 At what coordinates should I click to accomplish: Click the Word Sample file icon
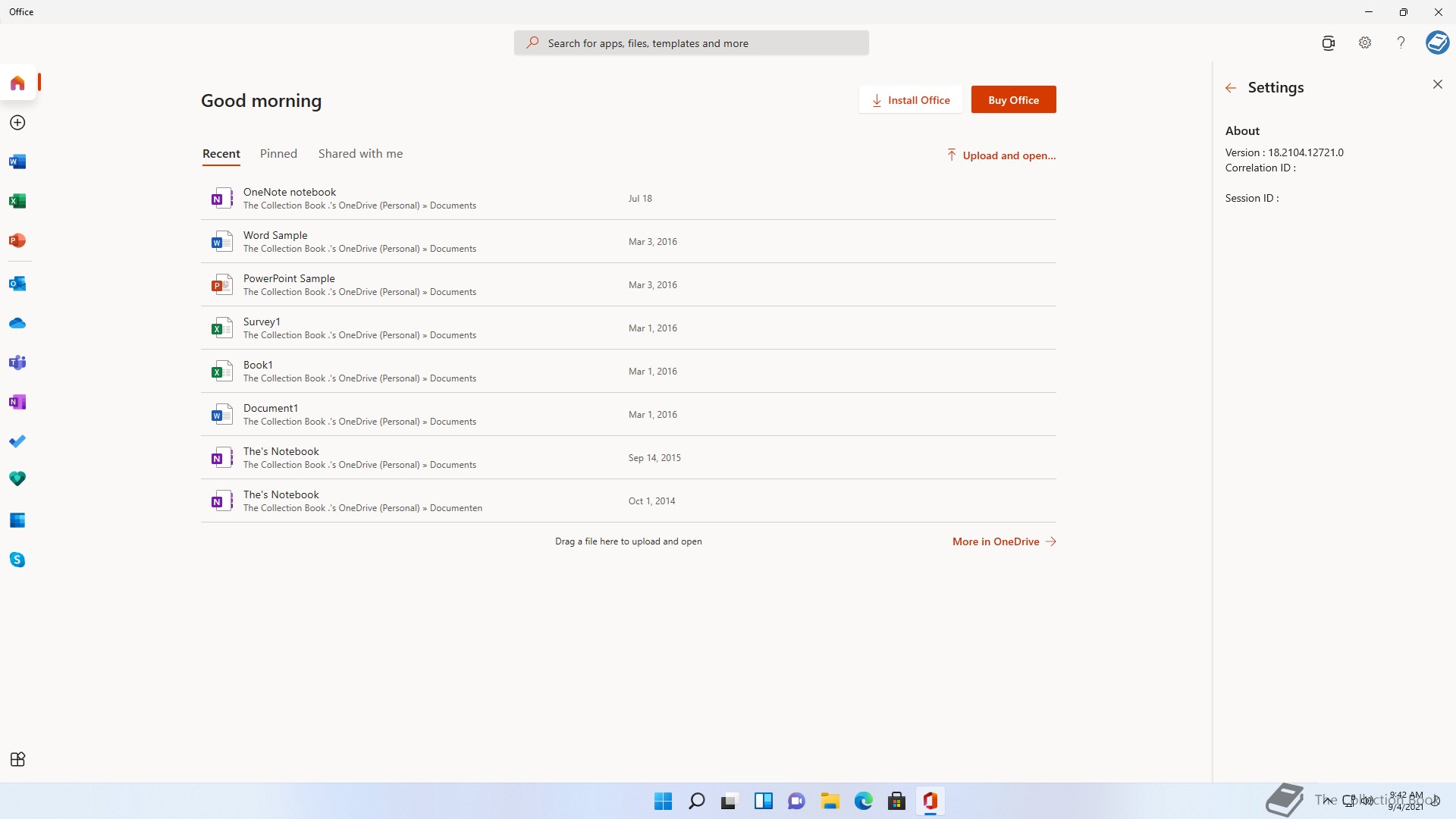221,242
